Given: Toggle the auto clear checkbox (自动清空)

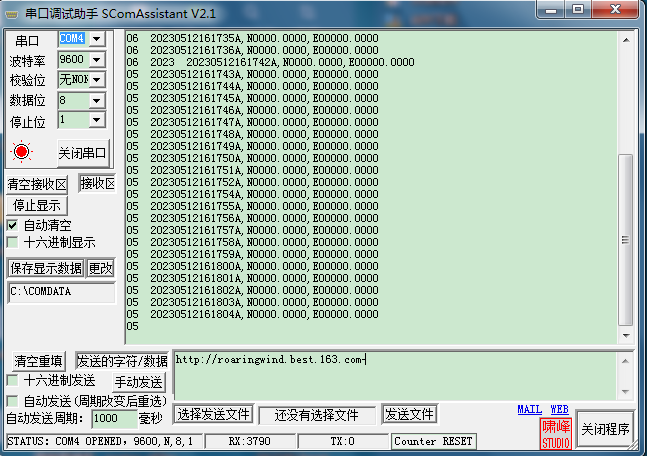Looking at the screenshot, I should click(13, 225).
